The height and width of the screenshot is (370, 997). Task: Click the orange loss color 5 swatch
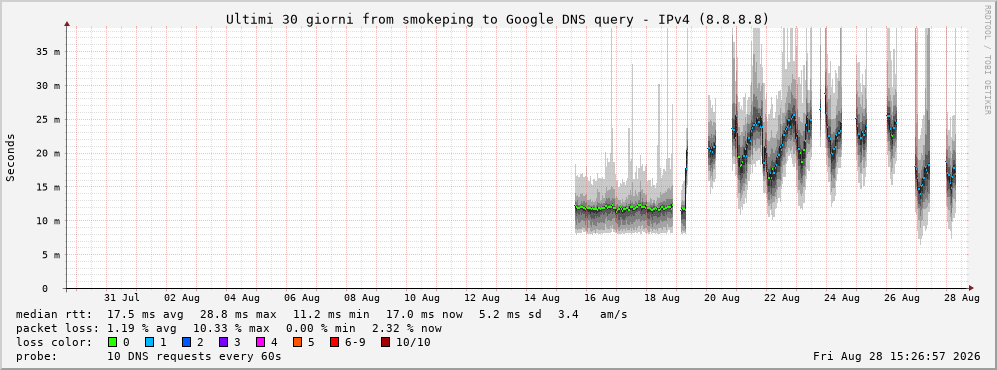pyautogui.click(x=298, y=342)
